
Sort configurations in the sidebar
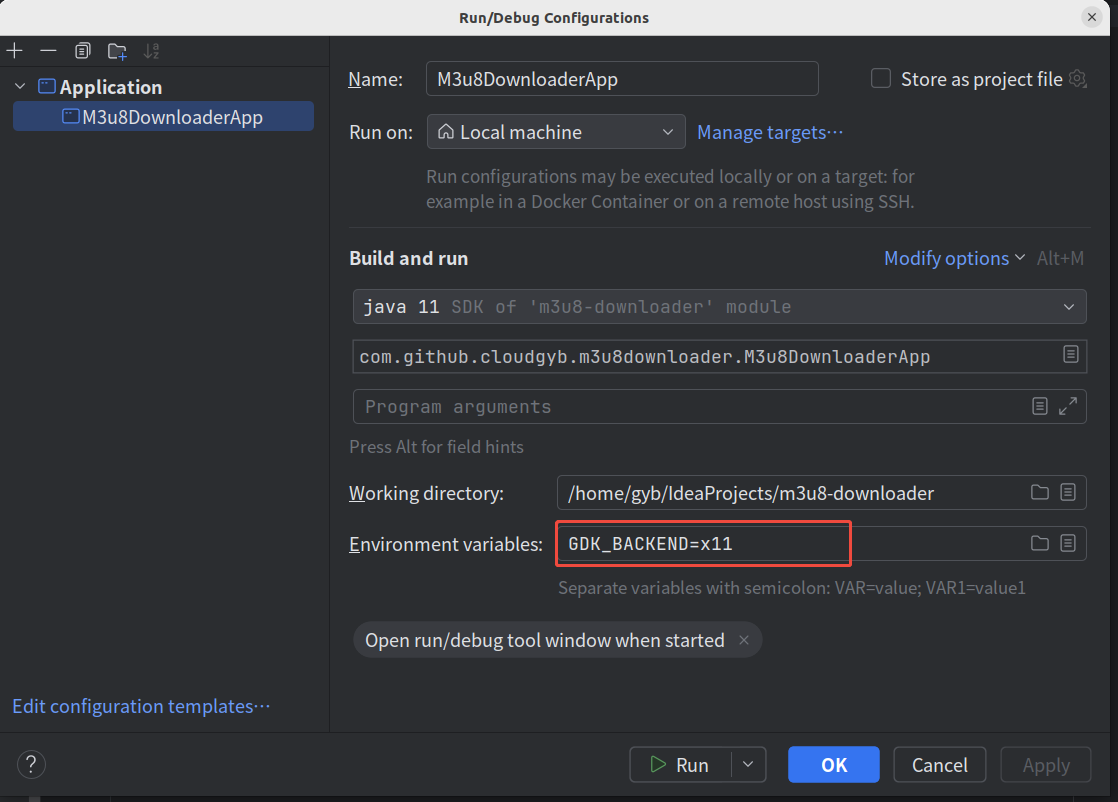point(150,50)
